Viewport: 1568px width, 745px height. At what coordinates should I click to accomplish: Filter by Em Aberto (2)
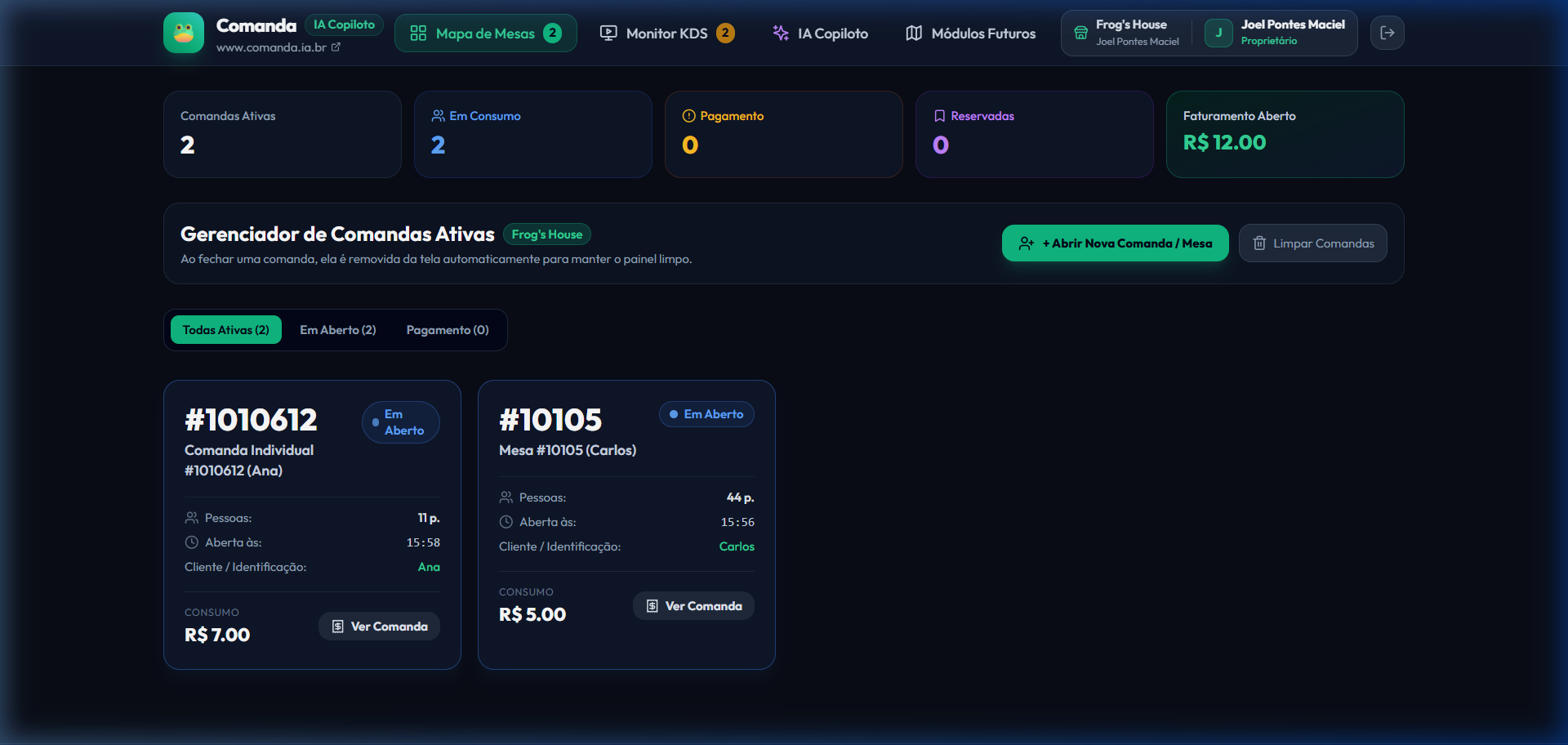click(338, 330)
